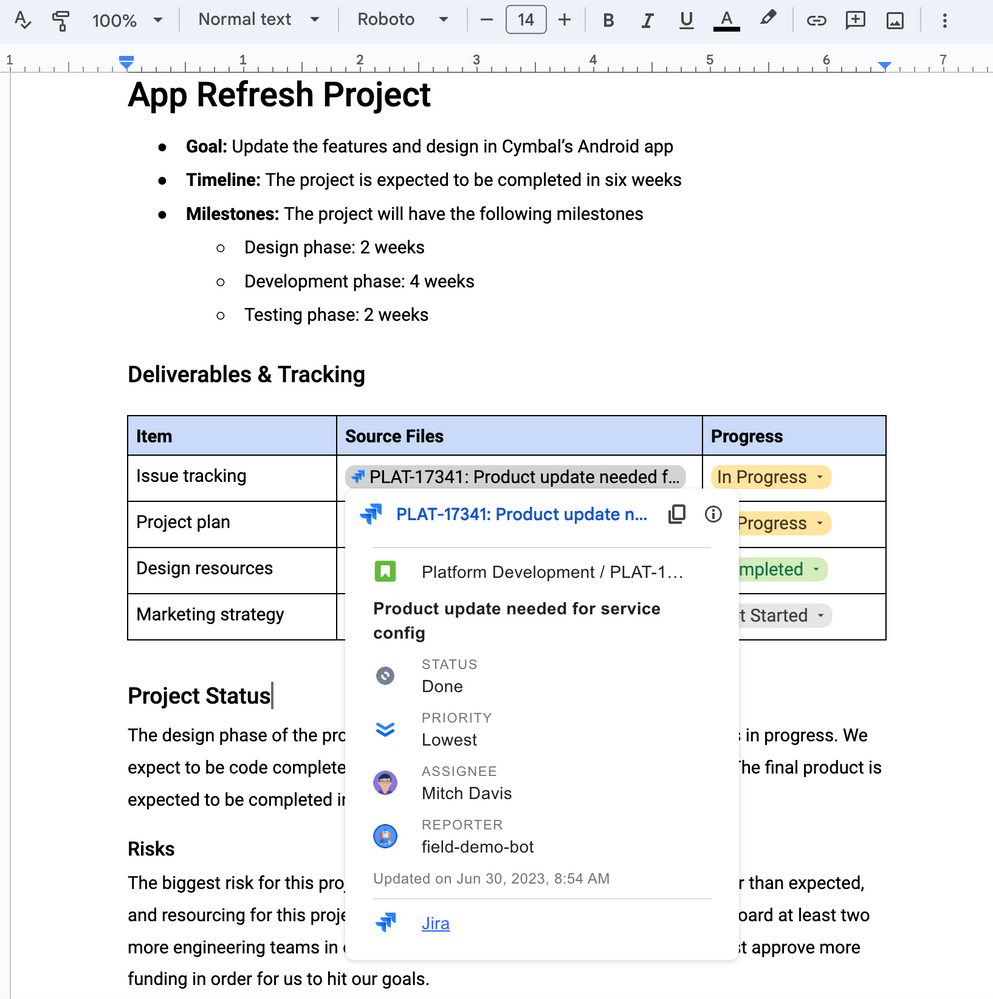Open the PLAT-17341 title link in the preview card
993x999 pixels.
[x=522, y=514]
